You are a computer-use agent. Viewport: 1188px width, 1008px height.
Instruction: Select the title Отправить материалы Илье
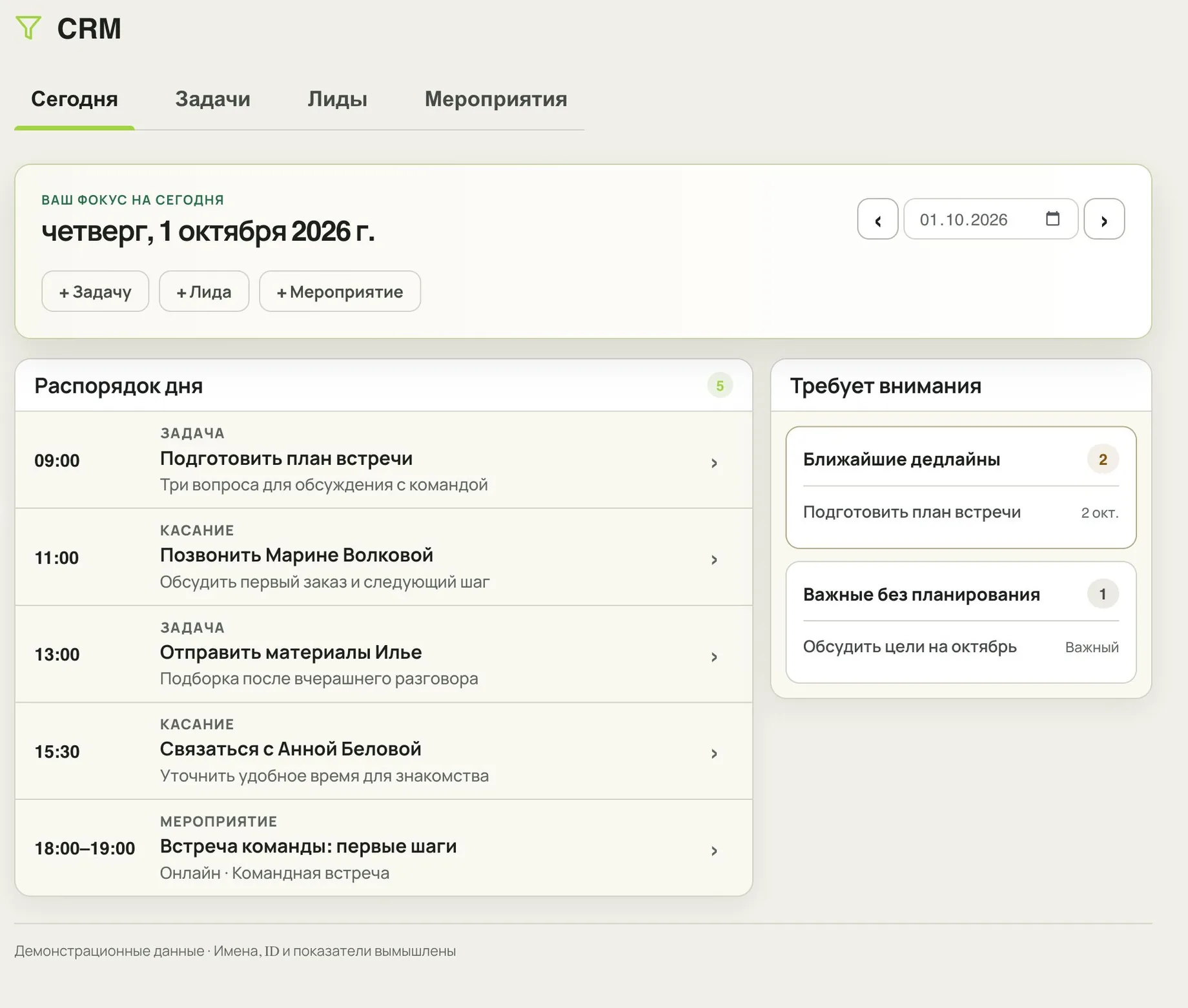(291, 652)
